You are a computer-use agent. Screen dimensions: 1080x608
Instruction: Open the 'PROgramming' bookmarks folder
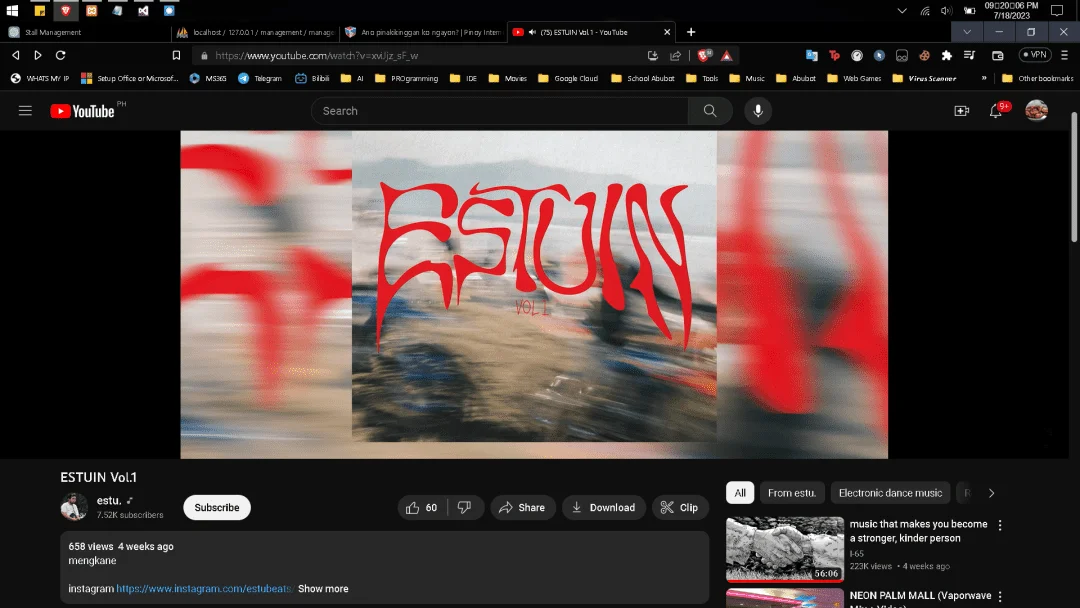[x=406, y=78]
